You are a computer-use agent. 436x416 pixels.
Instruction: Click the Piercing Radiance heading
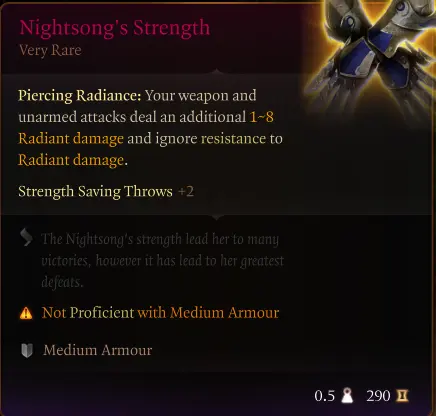[80, 96]
